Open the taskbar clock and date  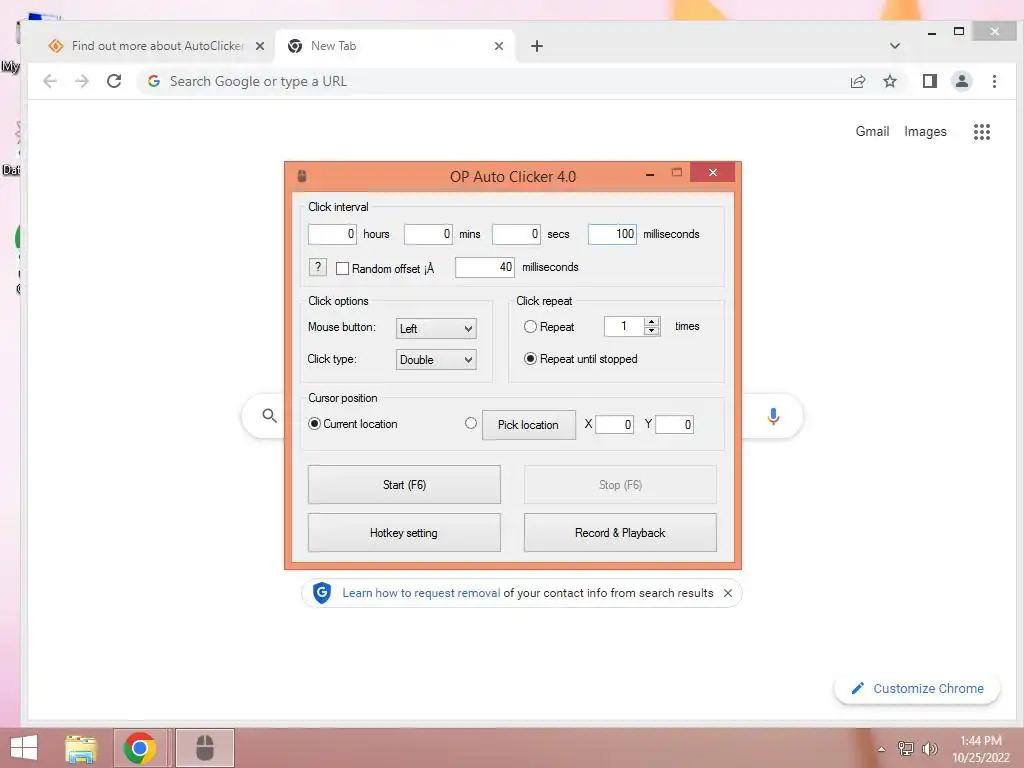[x=981, y=748]
